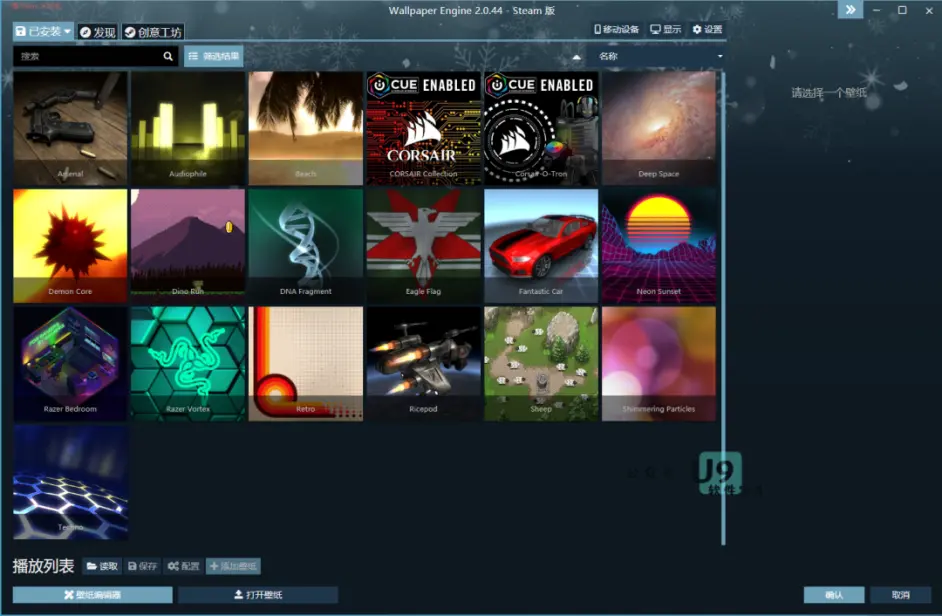Collapse the right panel with the double chevron
Viewport: 942px width, 616px height.
(x=850, y=10)
